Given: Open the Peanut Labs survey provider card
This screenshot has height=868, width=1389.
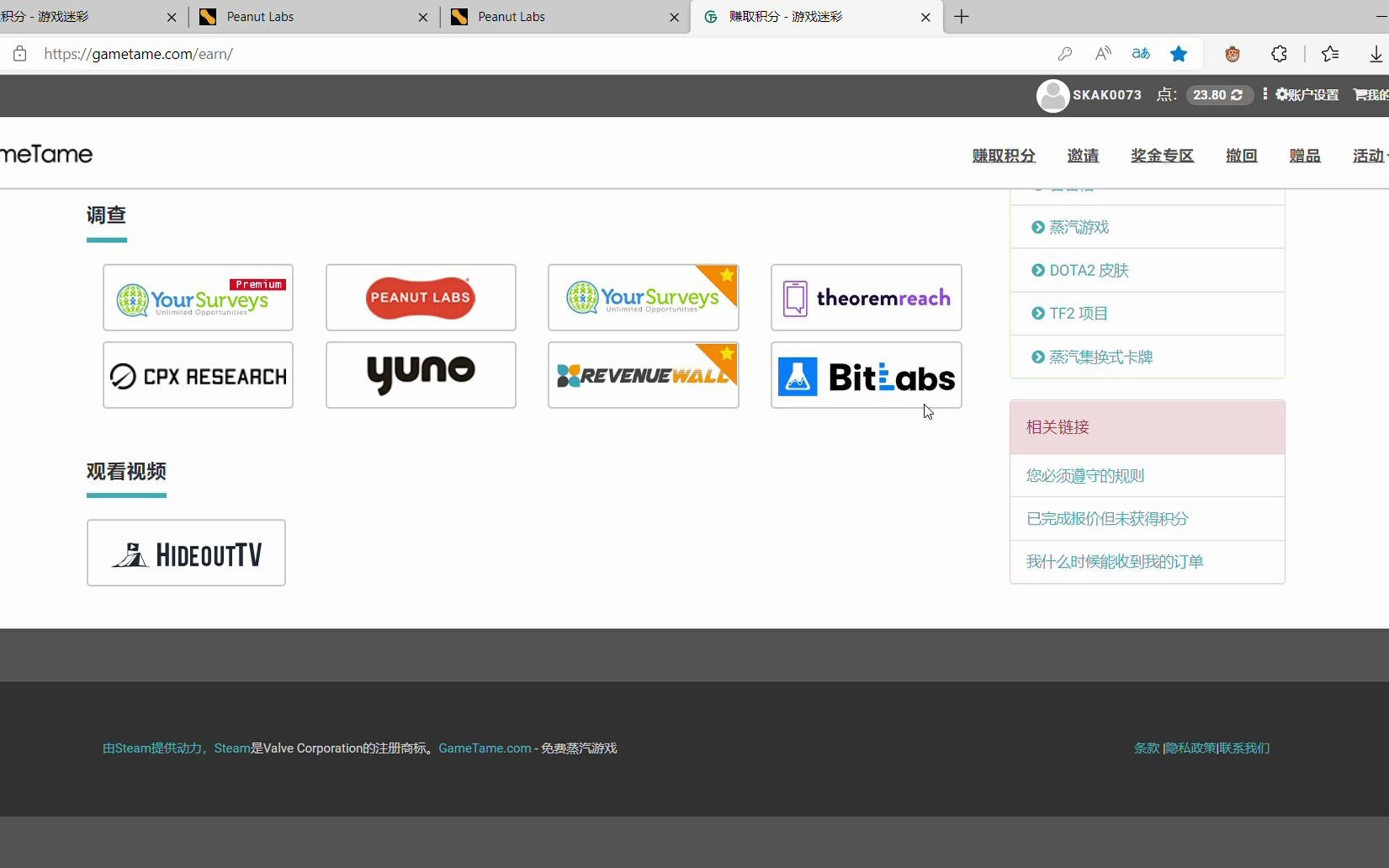Looking at the screenshot, I should click(421, 298).
